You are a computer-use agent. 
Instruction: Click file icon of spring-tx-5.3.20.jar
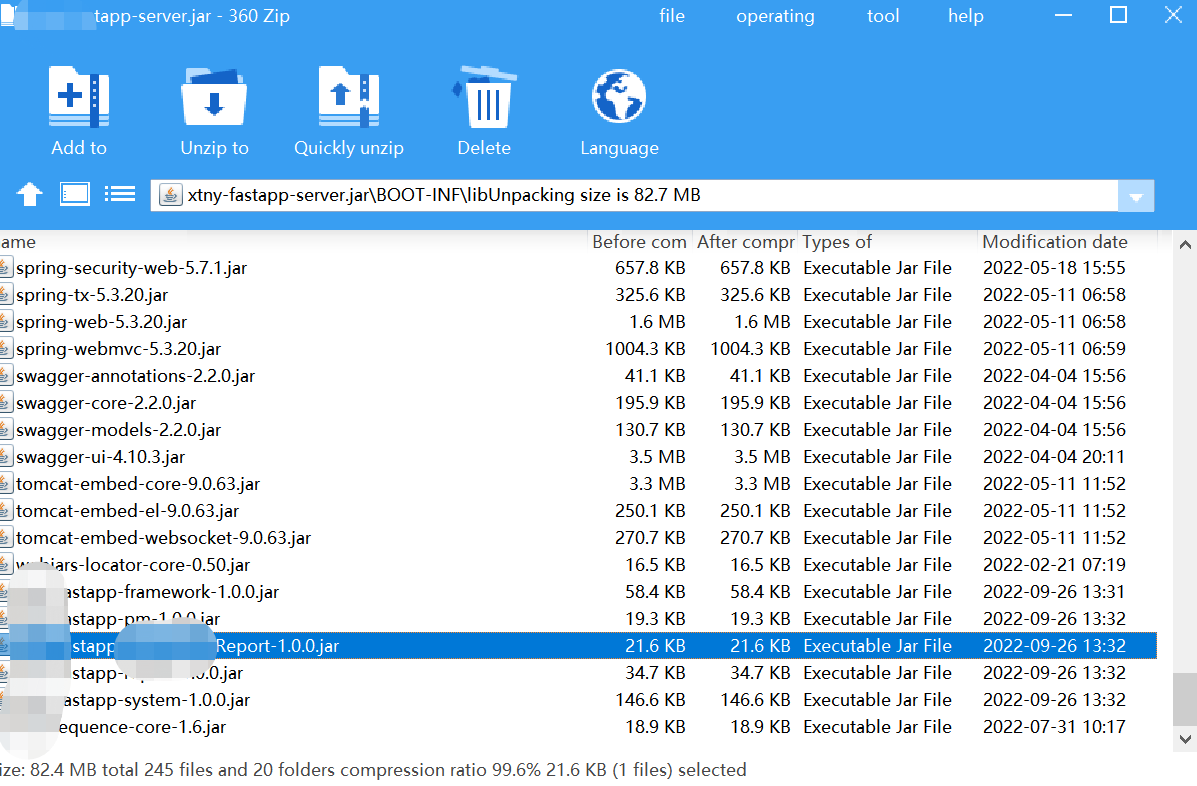click(x=6, y=295)
